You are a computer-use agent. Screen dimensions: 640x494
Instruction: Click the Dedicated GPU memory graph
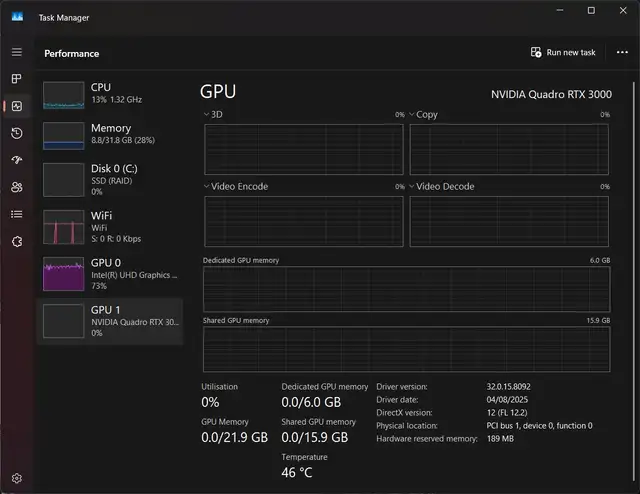pyautogui.click(x=407, y=289)
